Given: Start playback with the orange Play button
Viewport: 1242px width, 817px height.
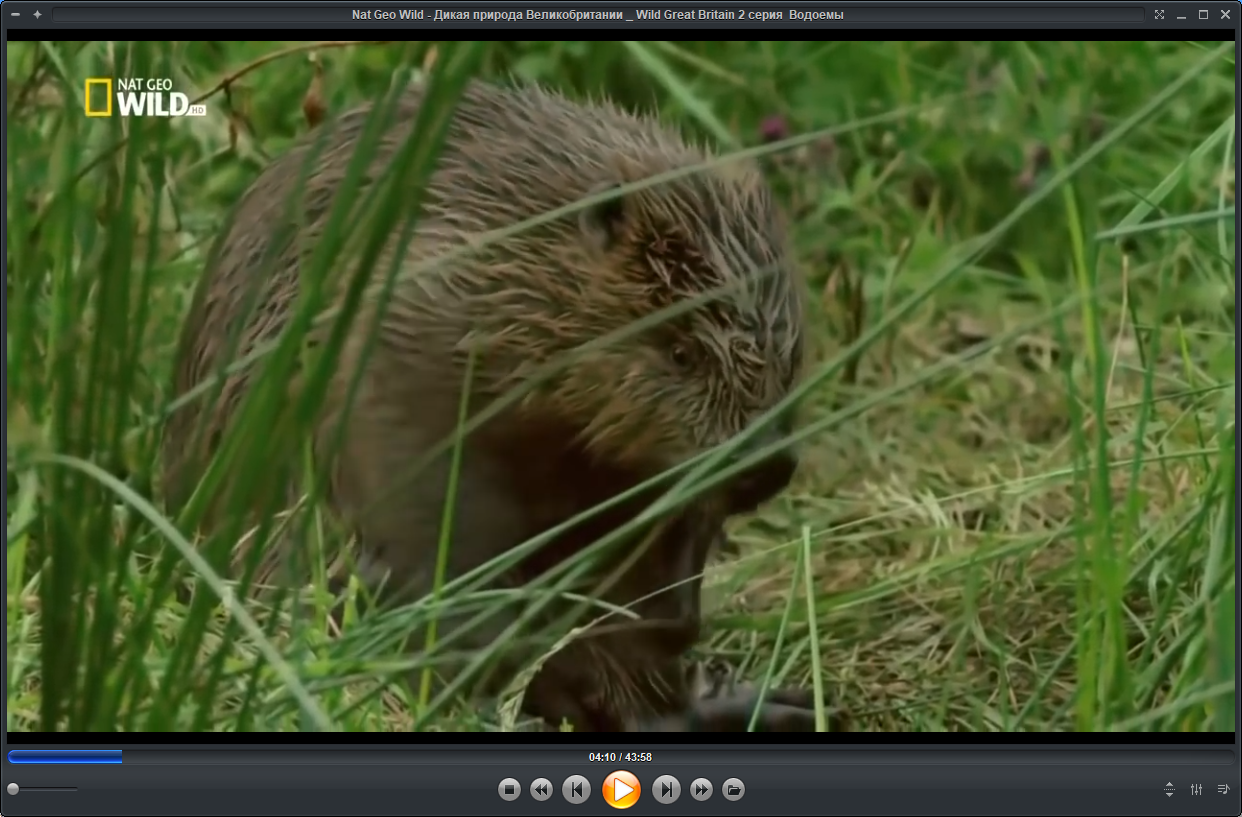Looking at the screenshot, I should pos(621,790).
